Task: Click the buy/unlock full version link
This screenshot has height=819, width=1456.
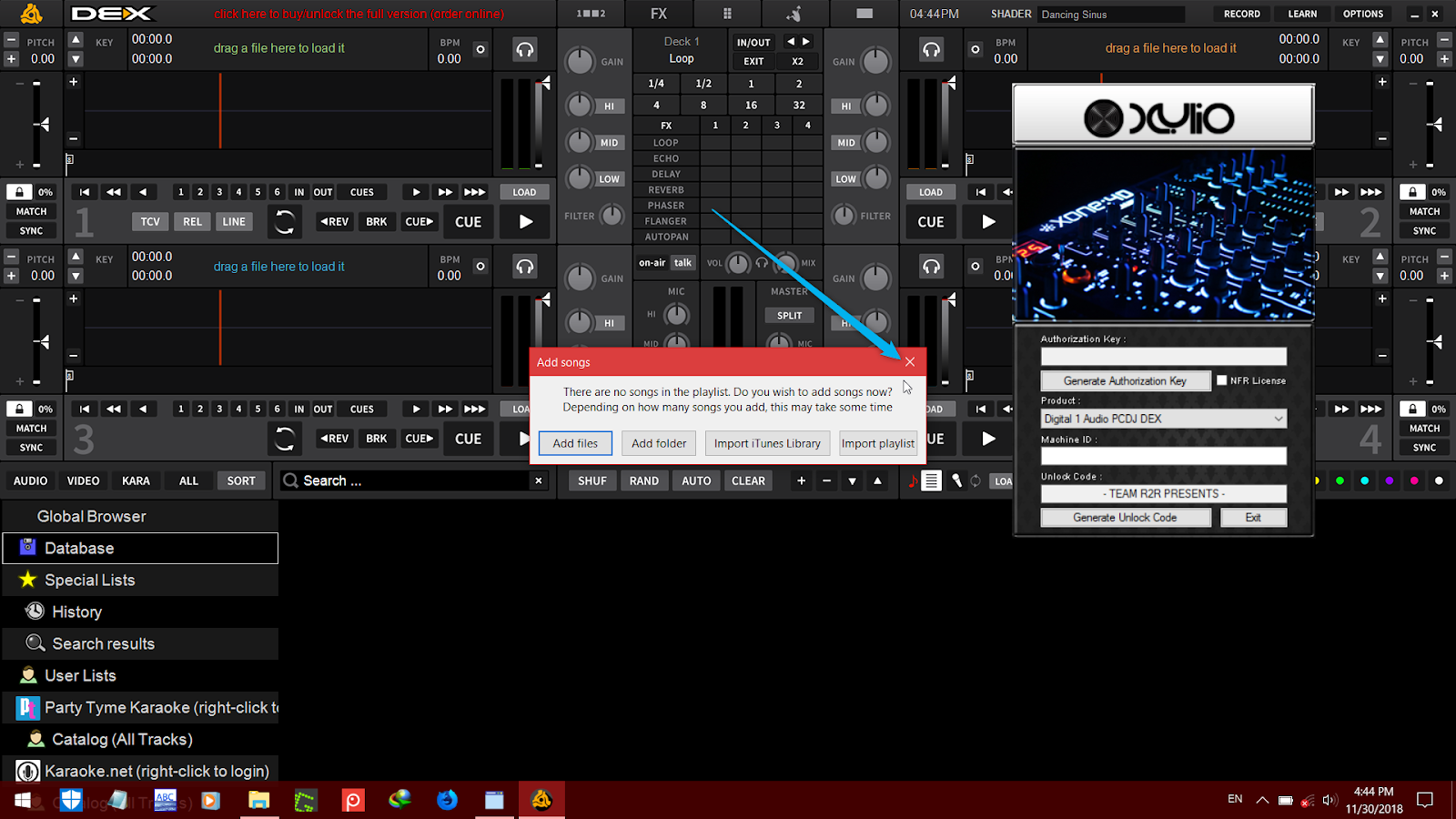Action: 359,14
